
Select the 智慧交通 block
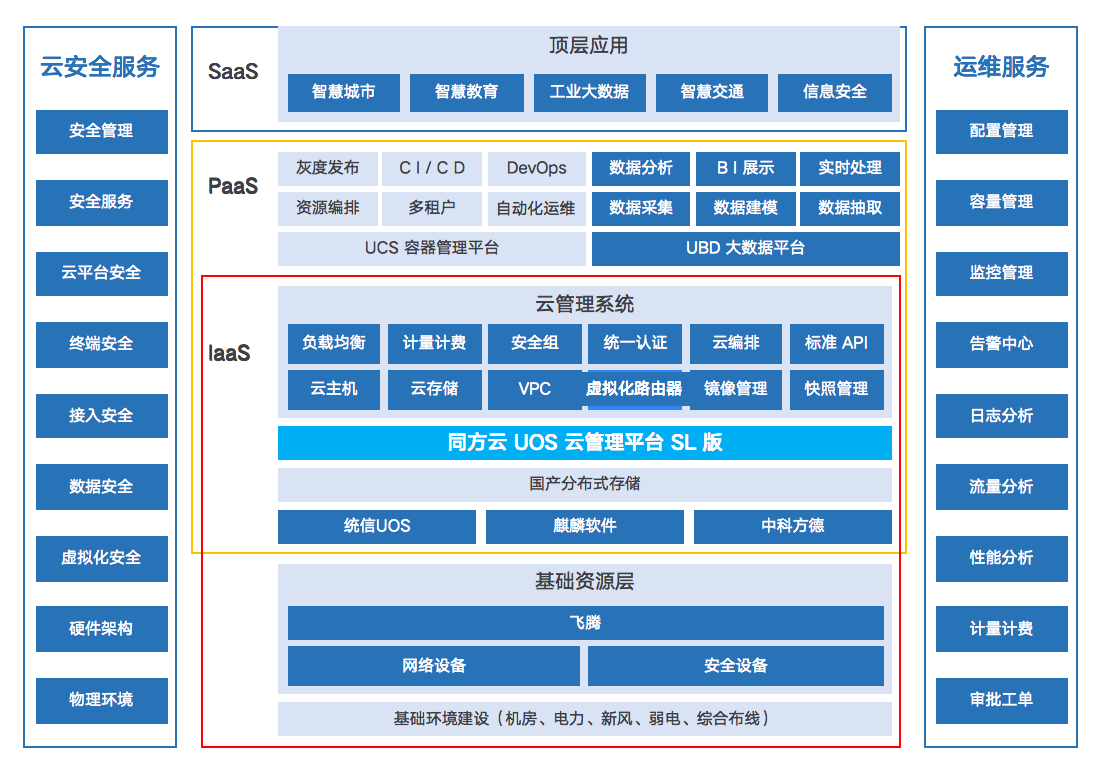click(712, 92)
